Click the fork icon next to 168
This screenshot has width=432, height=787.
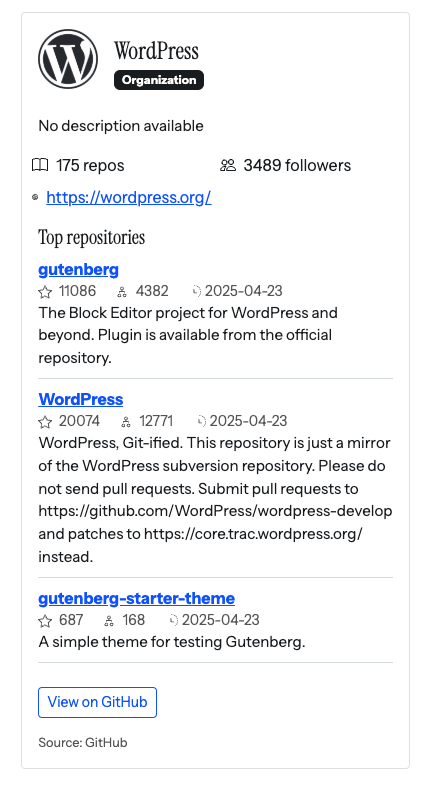click(x=109, y=621)
